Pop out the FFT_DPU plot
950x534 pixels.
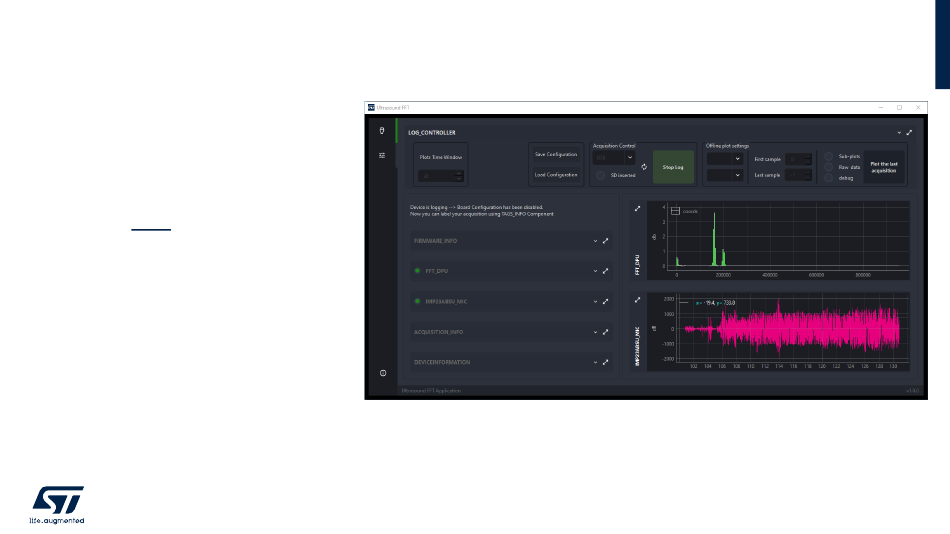click(x=637, y=209)
